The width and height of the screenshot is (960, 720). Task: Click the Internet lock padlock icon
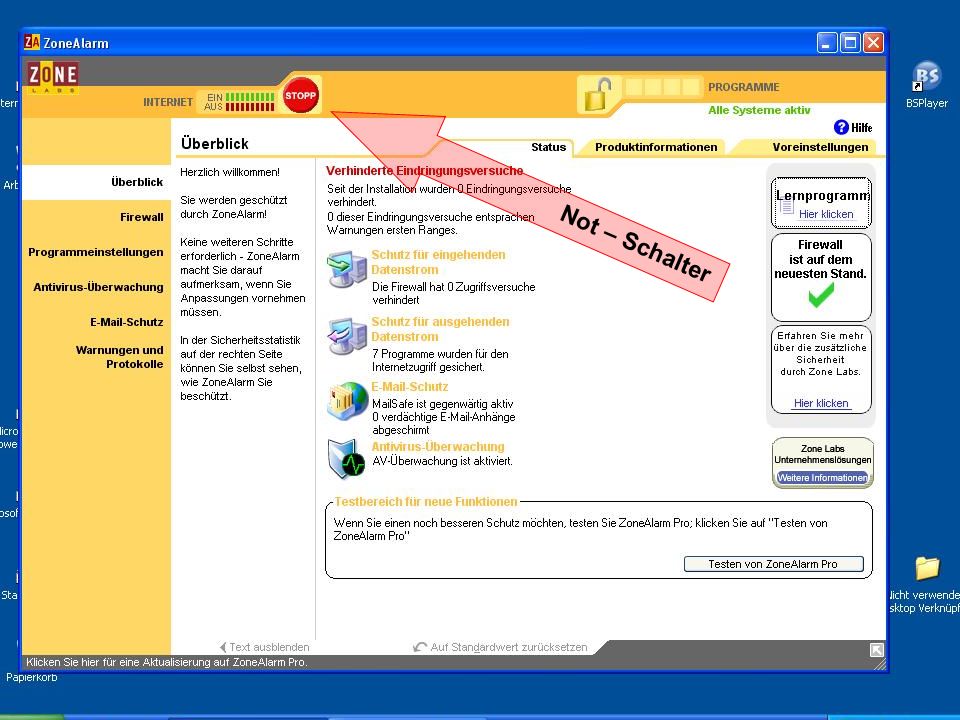coord(598,94)
